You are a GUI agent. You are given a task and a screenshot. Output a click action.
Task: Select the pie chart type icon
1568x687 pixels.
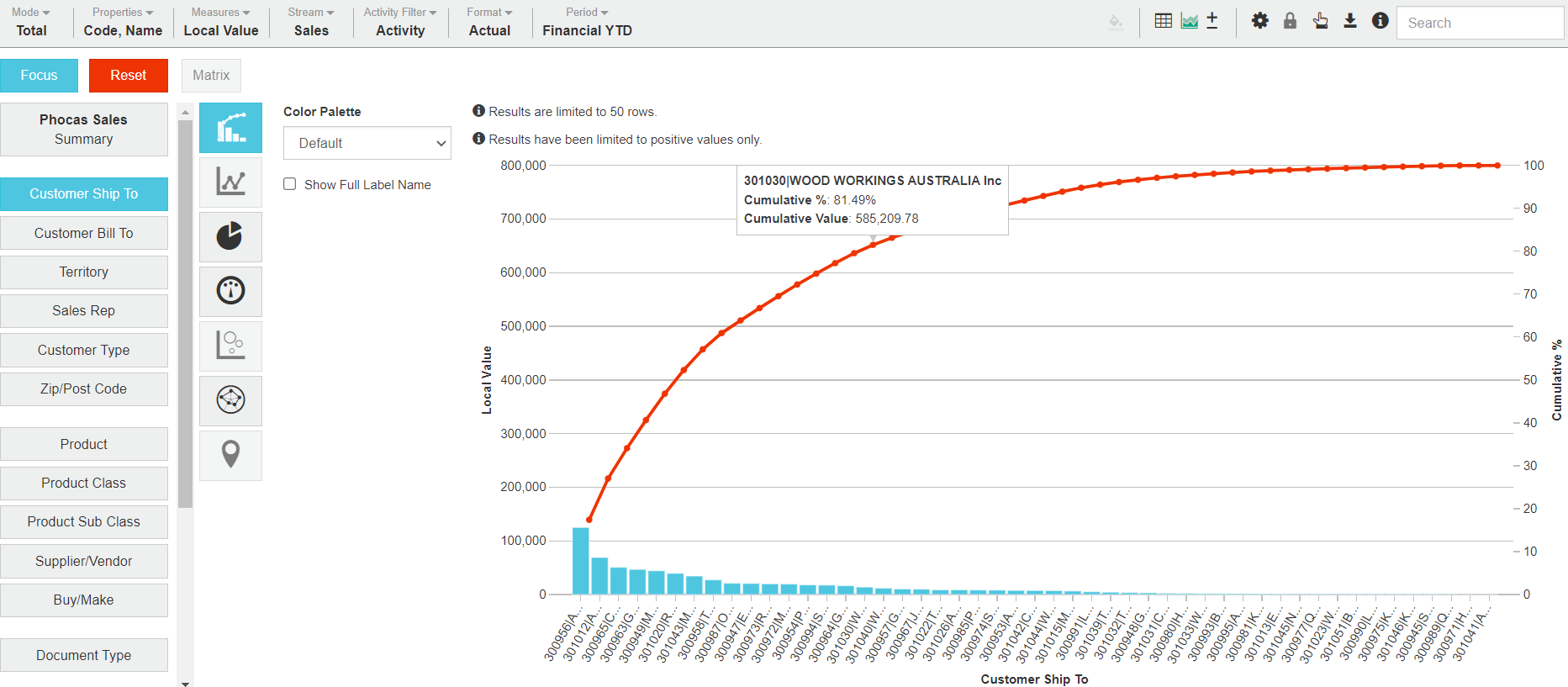tap(230, 236)
